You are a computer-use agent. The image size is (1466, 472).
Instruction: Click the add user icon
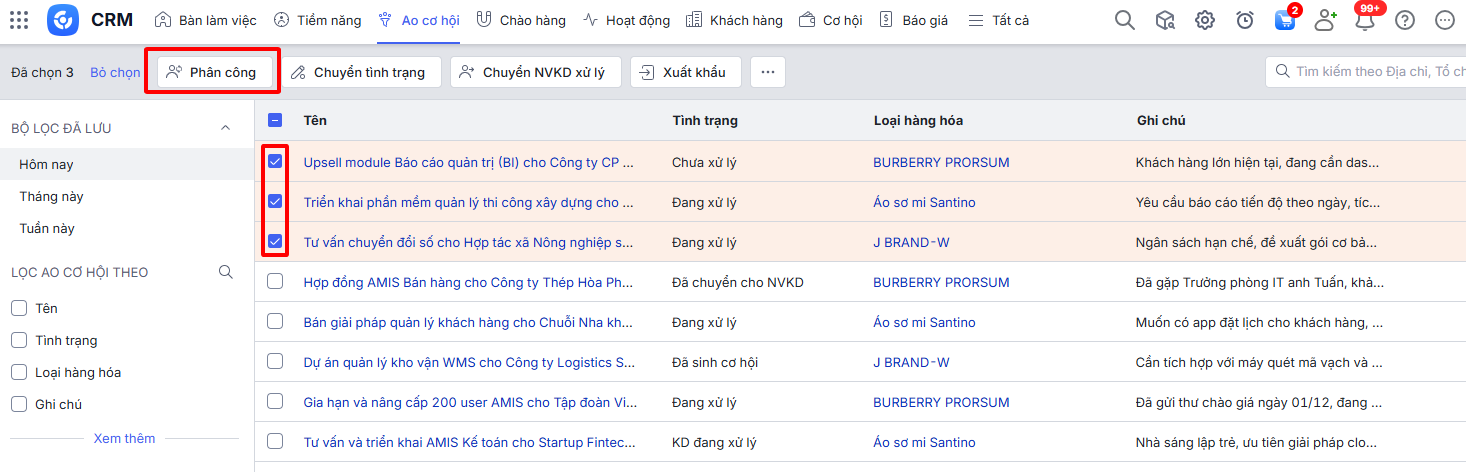[x=1325, y=20]
